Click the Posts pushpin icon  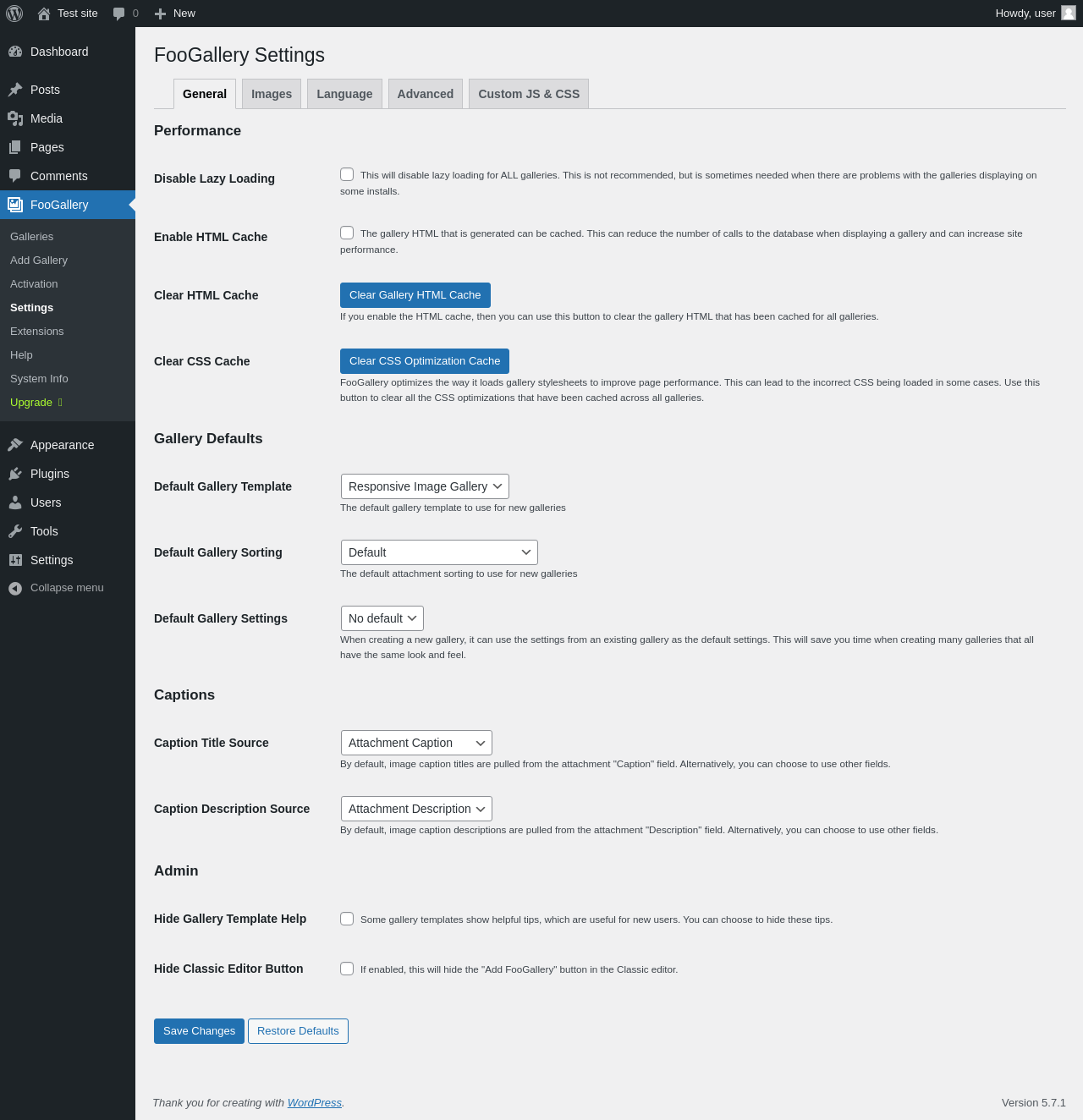point(15,90)
